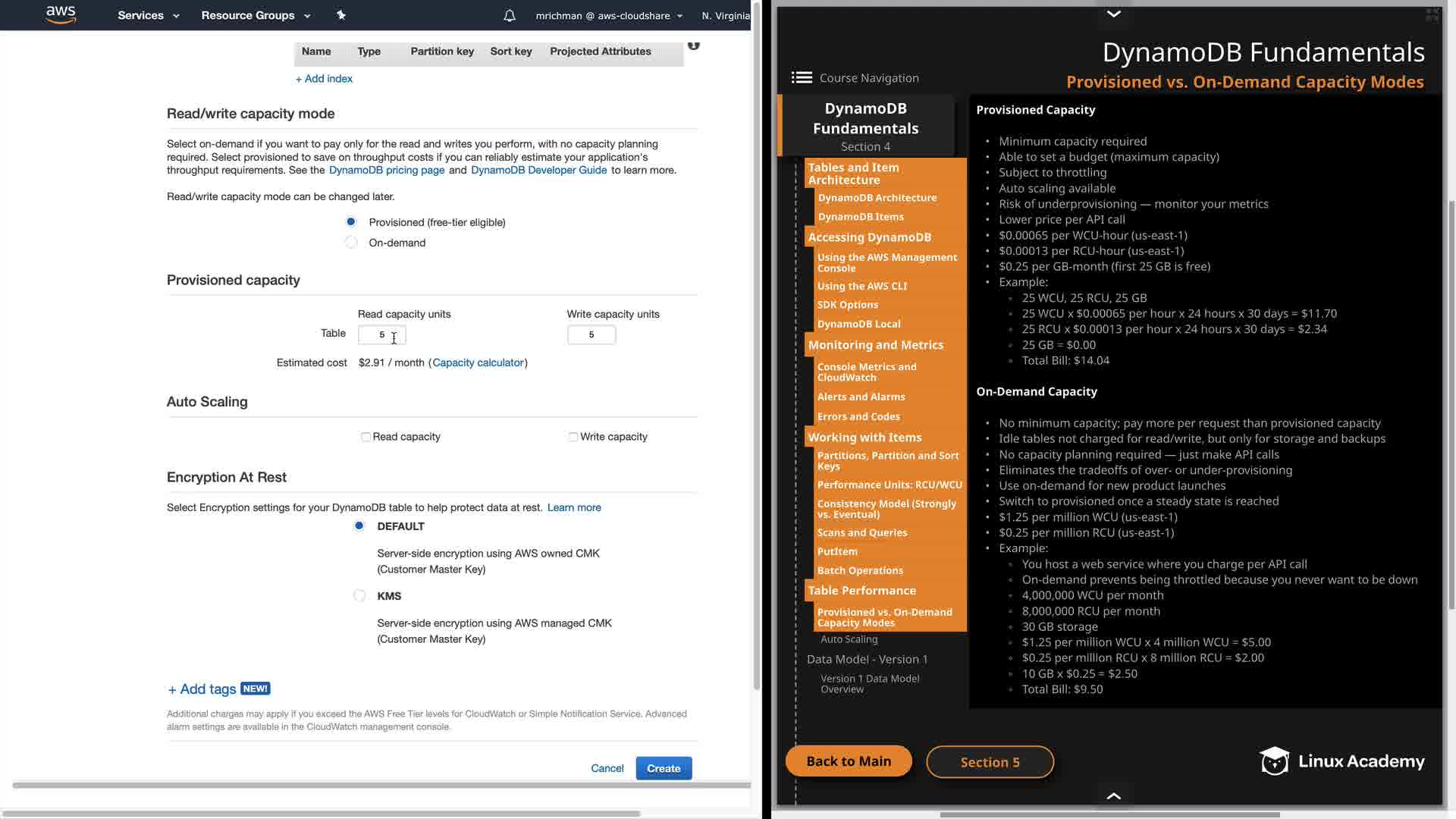Viewport: 1456px width, 819px height.
Task: Choose KMS encryption option
Action: click(x=359, y=596)
